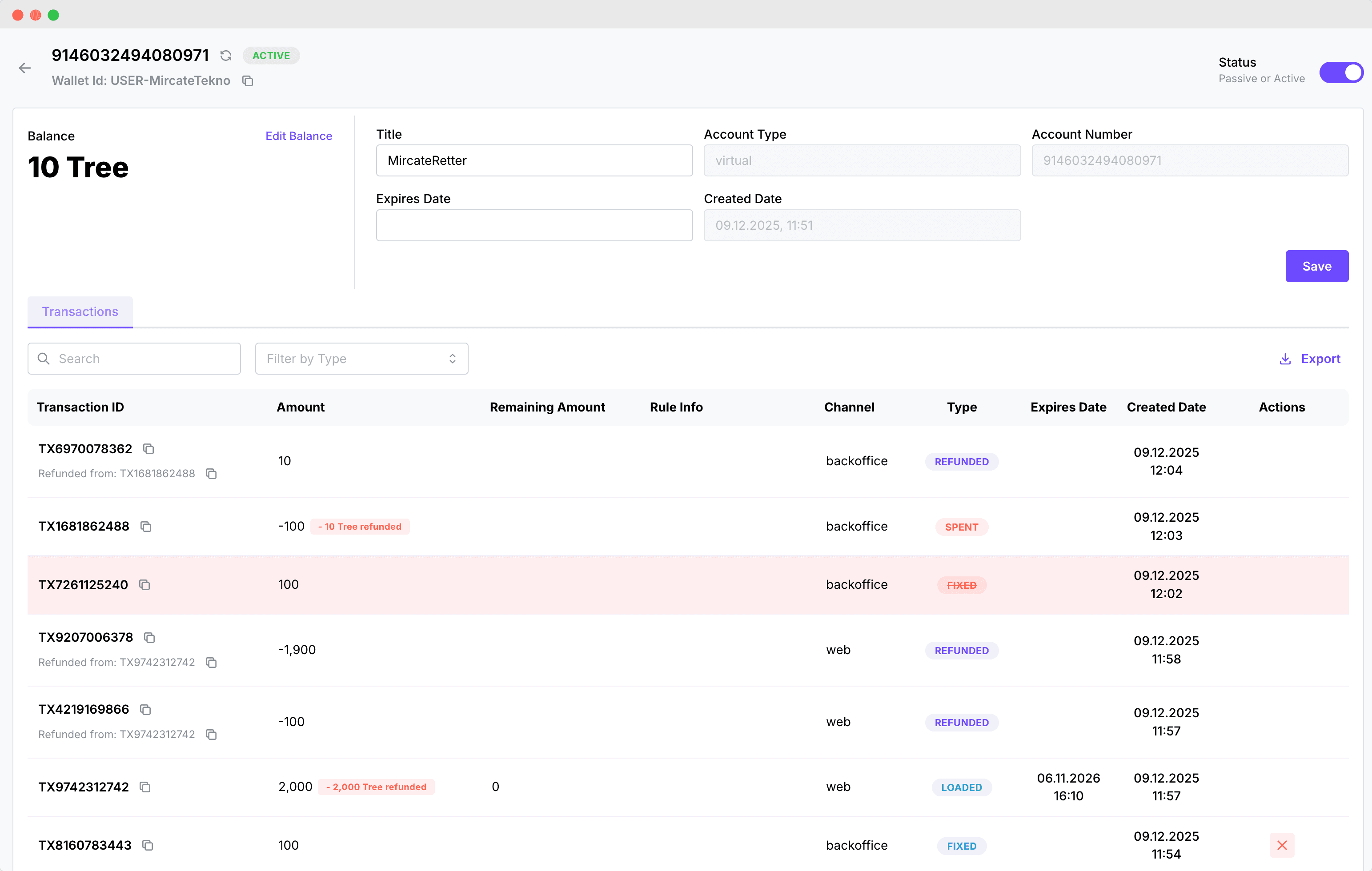Toggle the Passive or Active status switch
This screenshot has width=1372, height=871.
pyautogui.click(x=1341, y=72)
